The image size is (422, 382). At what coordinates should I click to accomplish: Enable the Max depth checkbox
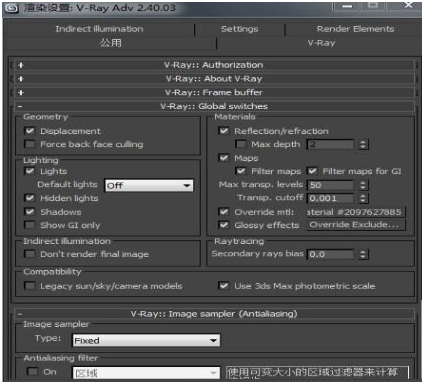point(241,144)
